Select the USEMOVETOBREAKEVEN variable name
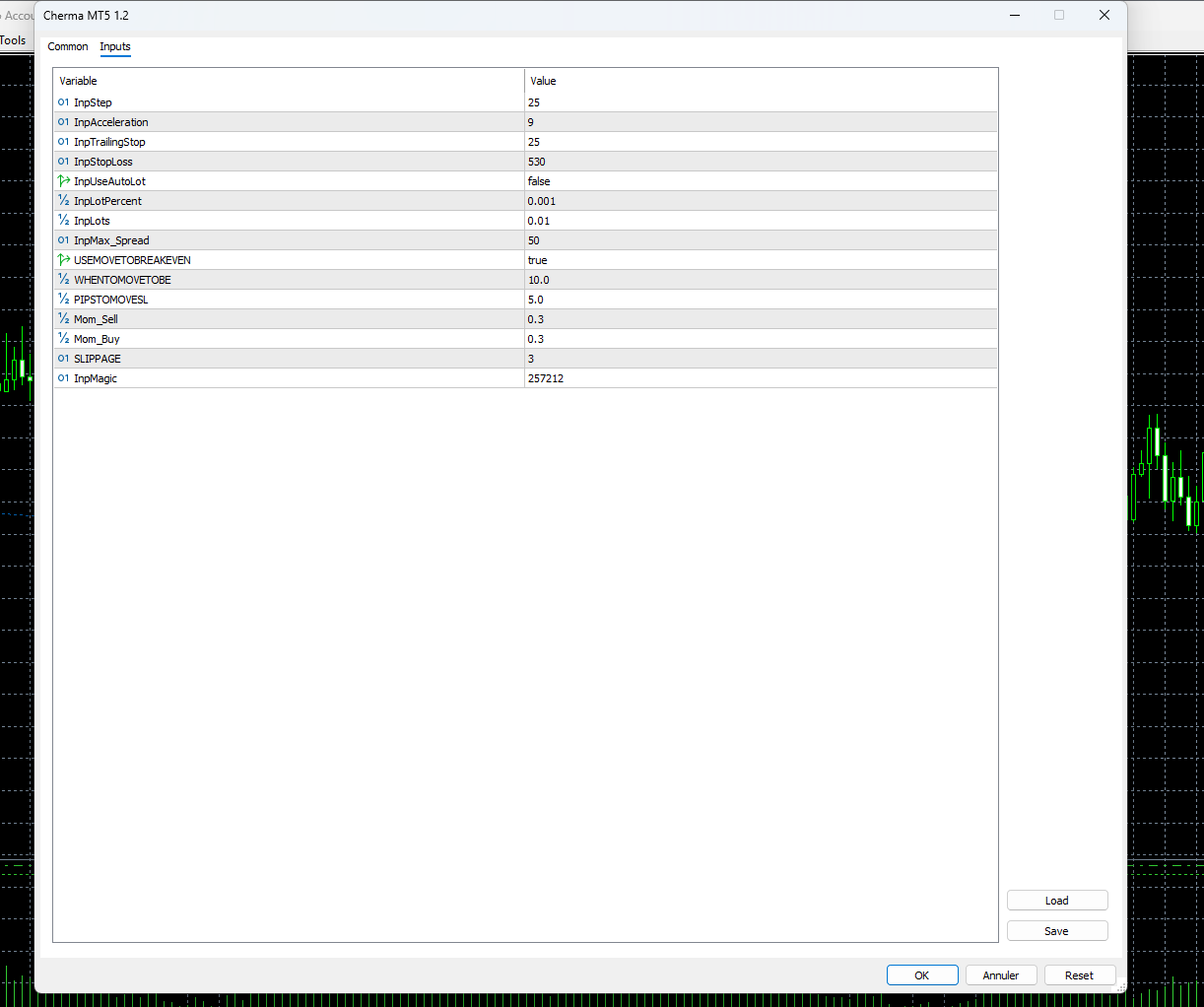Viewport: 1204px width, 1007px height. [x=132, y=260]
